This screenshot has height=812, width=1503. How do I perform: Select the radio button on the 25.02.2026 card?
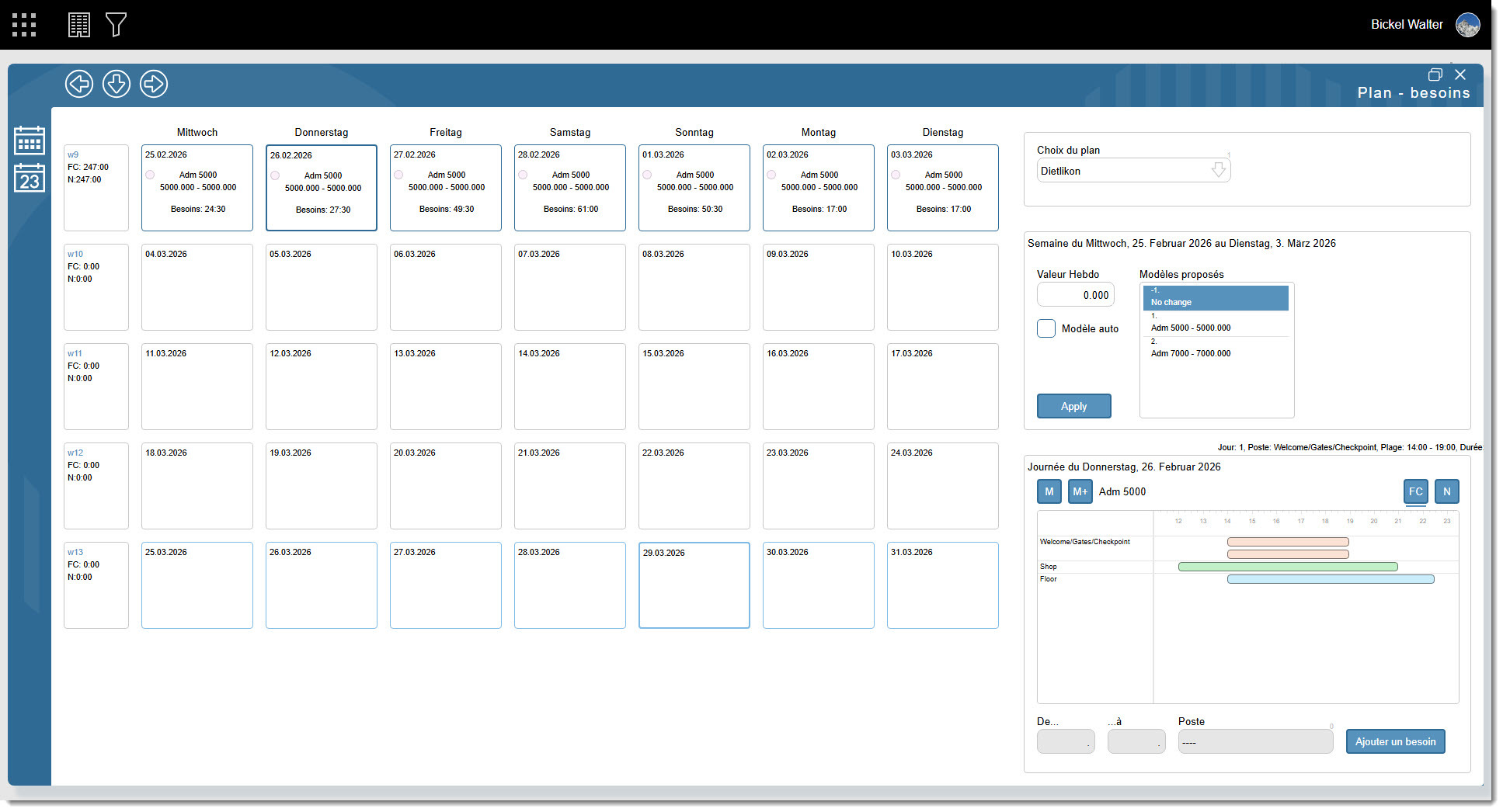tap(150, 175)
